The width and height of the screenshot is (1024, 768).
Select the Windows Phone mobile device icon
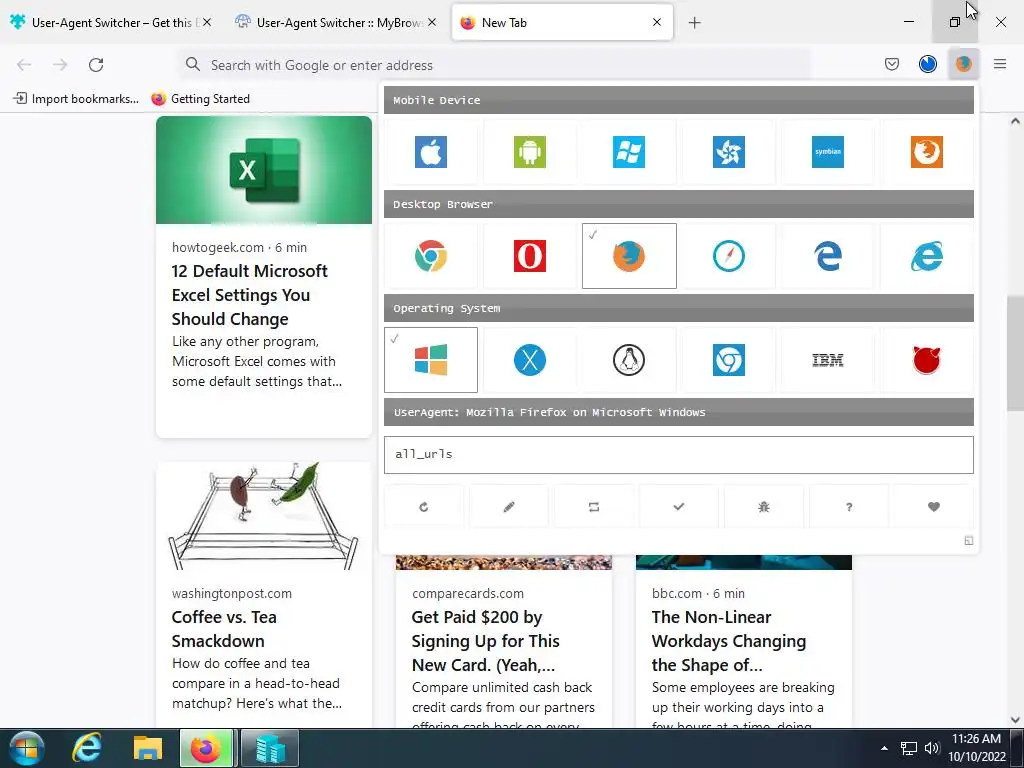click(x=629, y=152)
